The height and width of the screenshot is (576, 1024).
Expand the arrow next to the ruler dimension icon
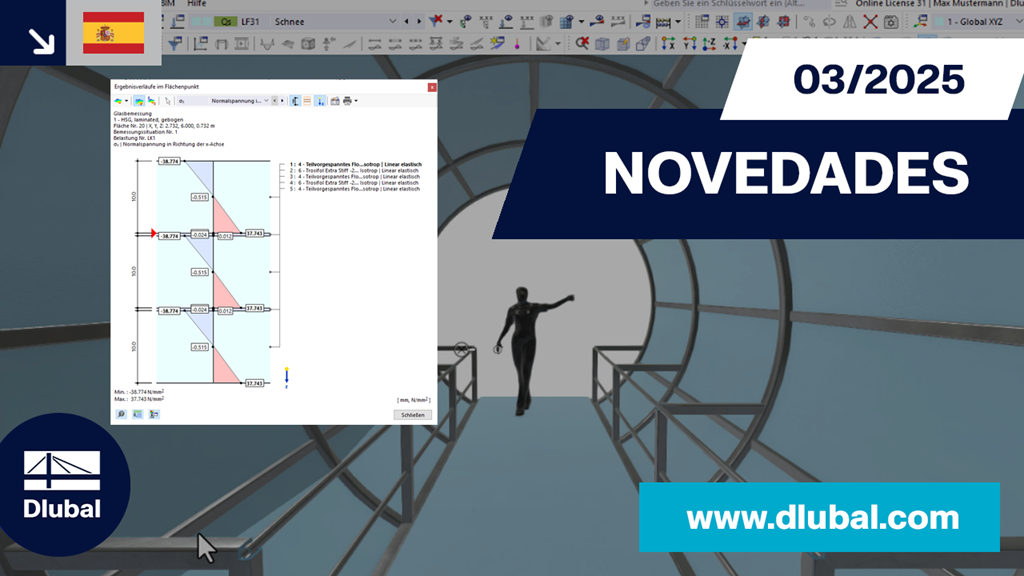click(x=677, y=22)
